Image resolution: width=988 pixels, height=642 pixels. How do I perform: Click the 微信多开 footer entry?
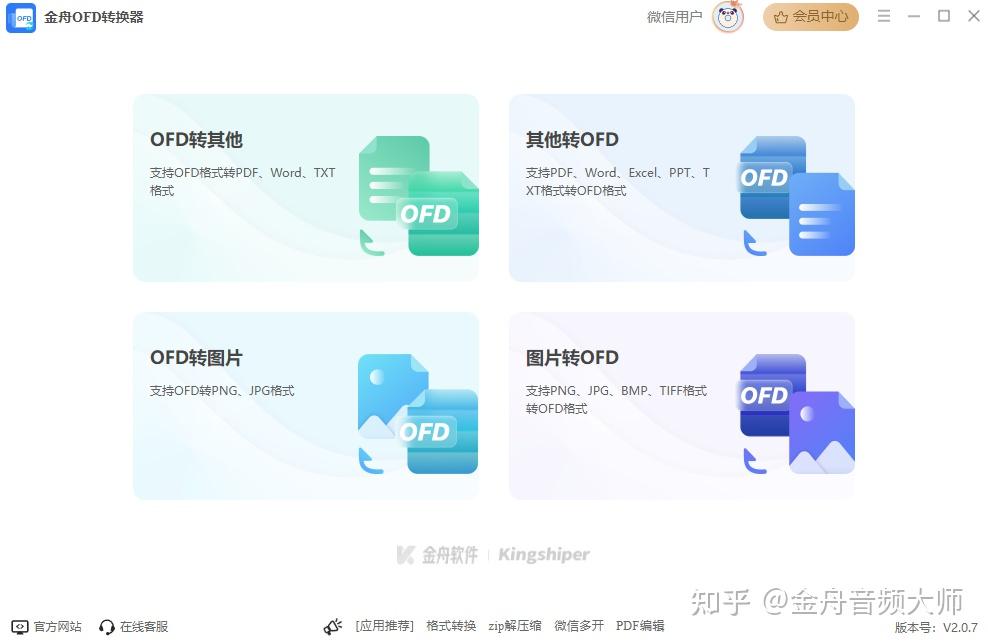click(x=578, y=625)
